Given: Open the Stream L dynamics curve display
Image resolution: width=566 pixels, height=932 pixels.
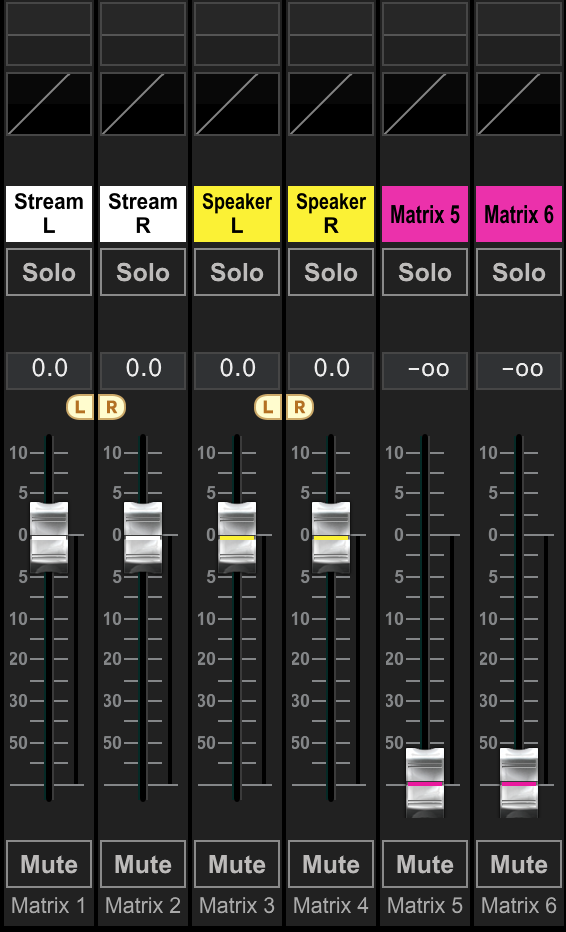Looking at the screenshot, I should point(49,104).
